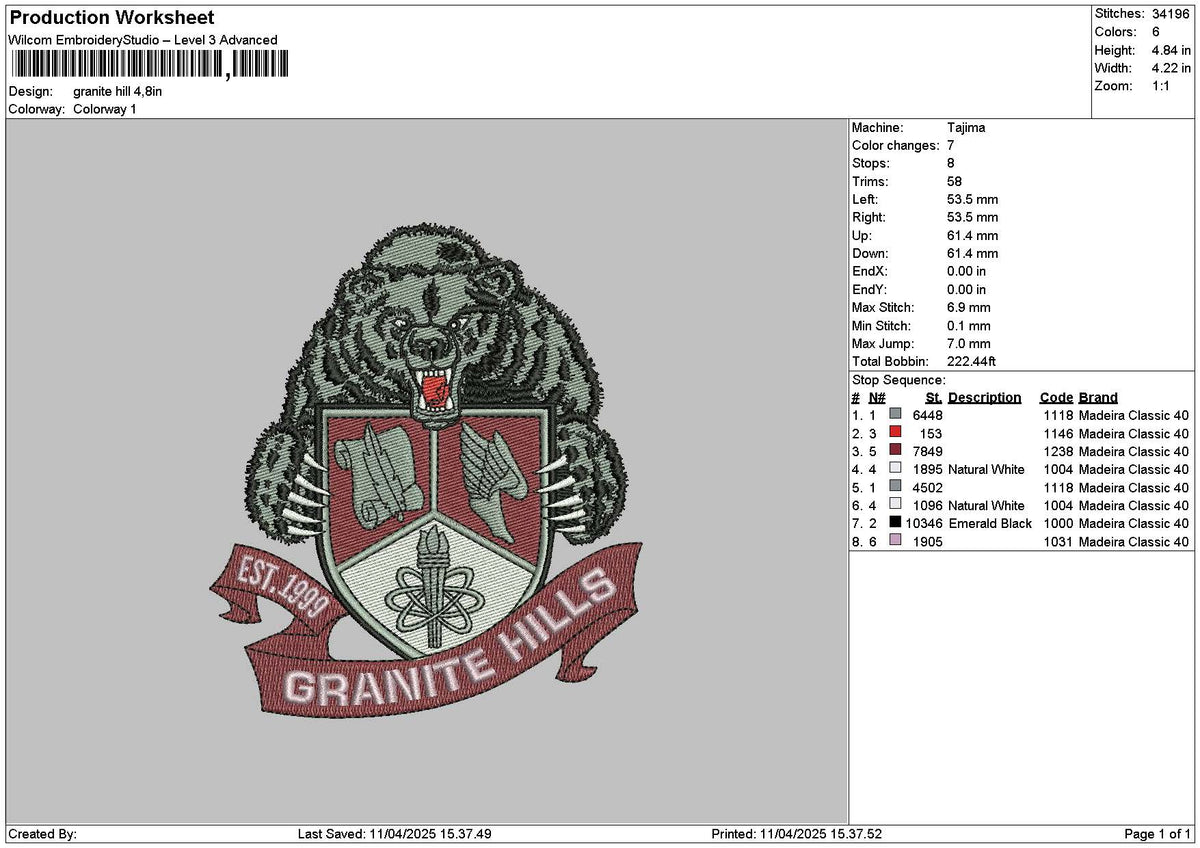This screenshot has width=1200, height=848.
Task: Select the white swatch in stop 4 row
Action: pyautogui.click(x=895, y=468)
